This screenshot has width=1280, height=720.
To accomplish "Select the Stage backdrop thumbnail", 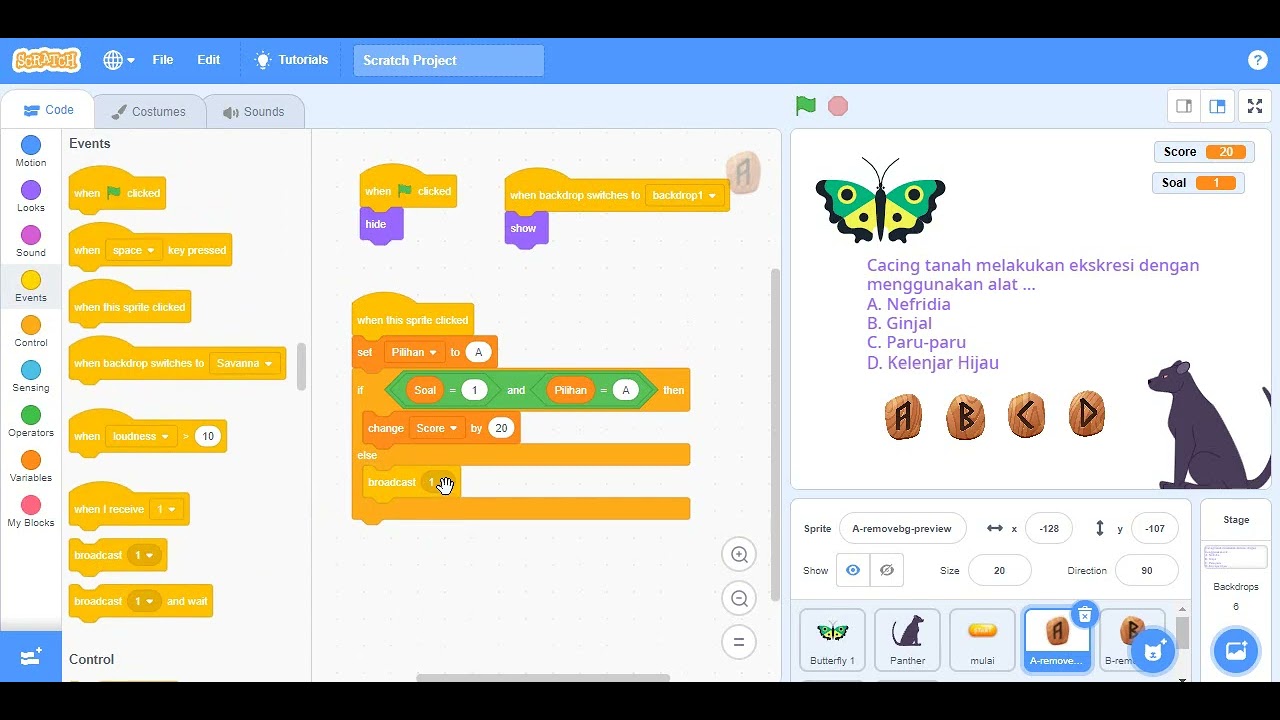I will [x=1236, y=556].
